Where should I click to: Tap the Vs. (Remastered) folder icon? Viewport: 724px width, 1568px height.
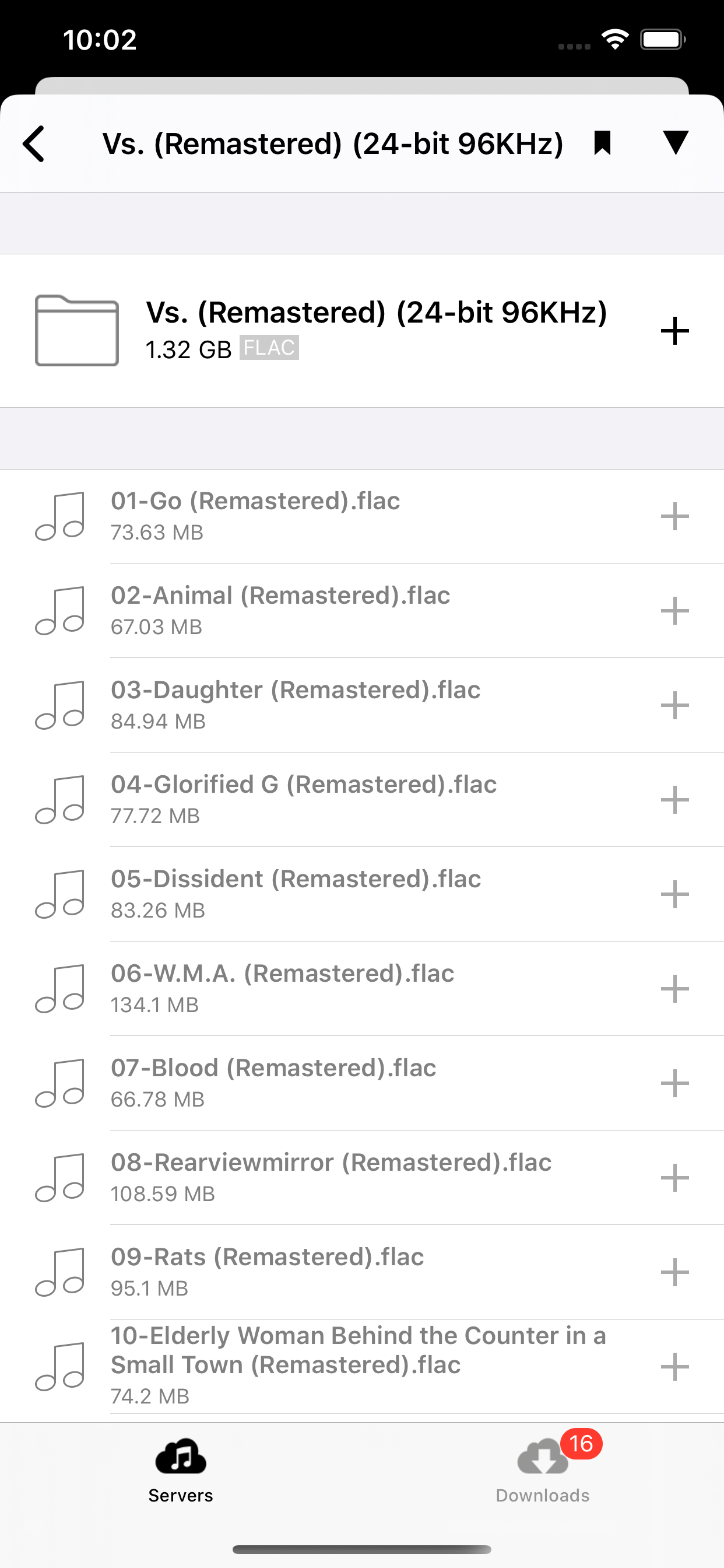tap(77, 331)
